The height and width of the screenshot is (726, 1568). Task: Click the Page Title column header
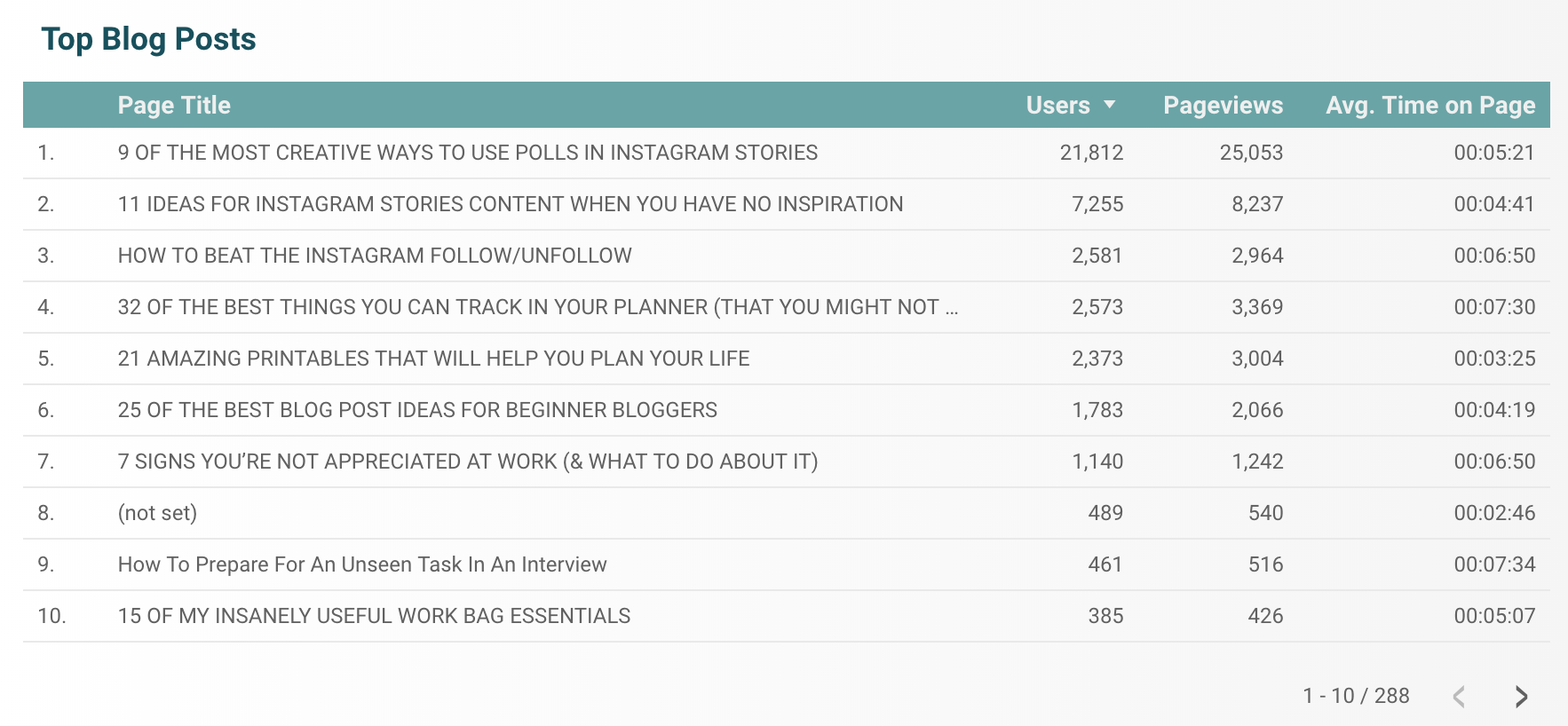point(174,105)
